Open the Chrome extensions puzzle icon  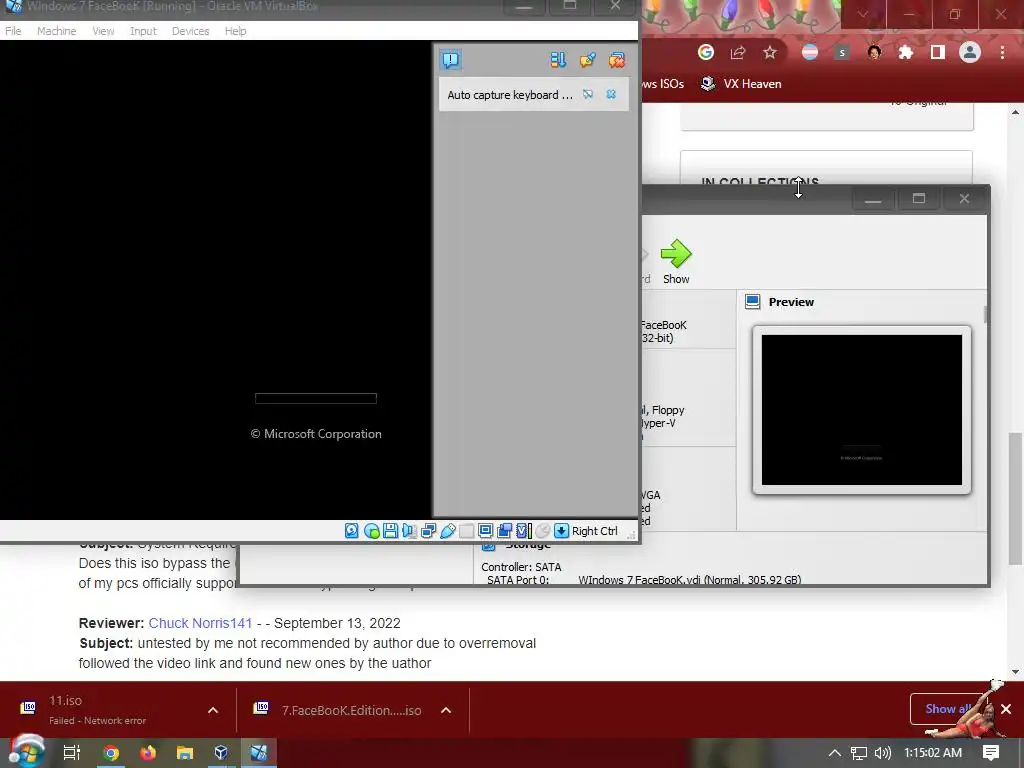(906, 52)
